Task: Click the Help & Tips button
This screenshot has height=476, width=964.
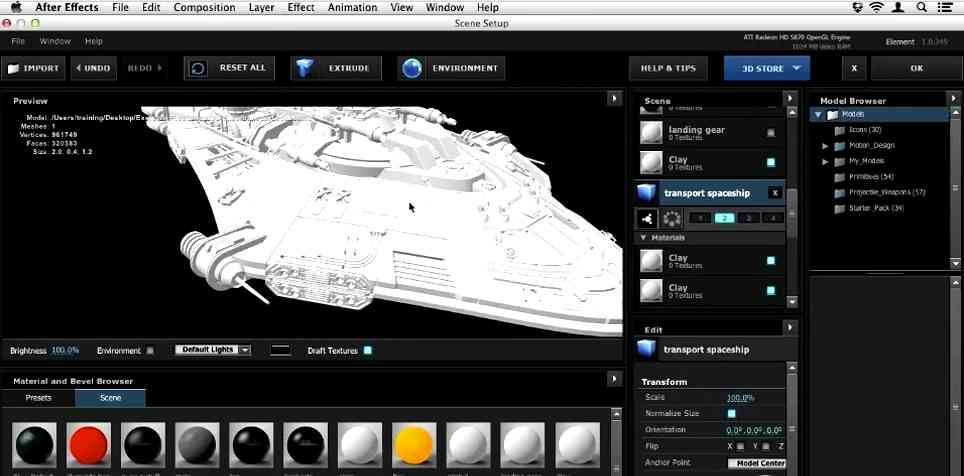Action: [668, 68]
